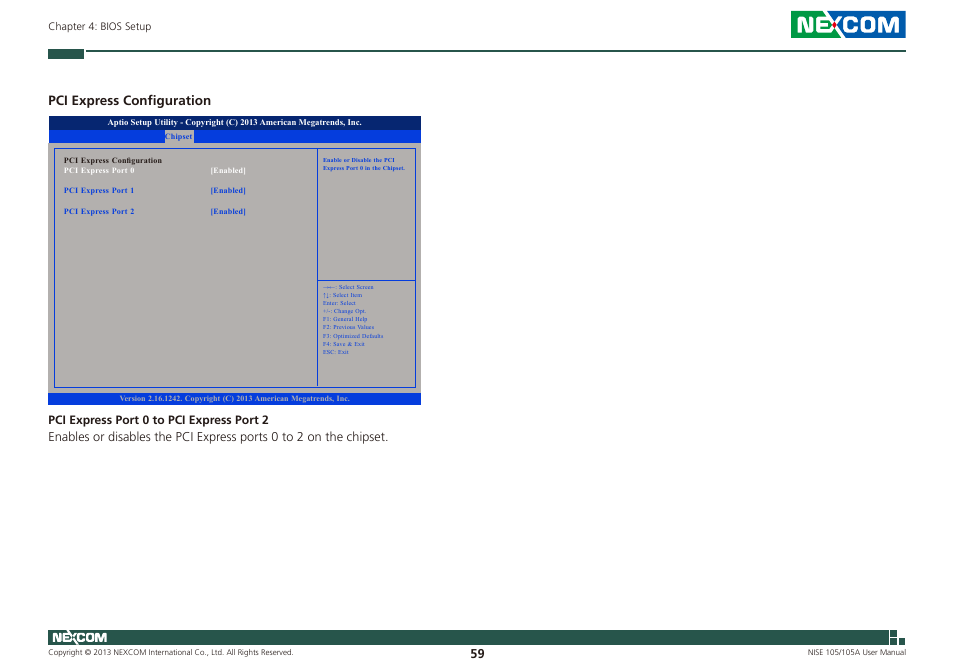
Task: Open PCI Express Port 1 Enabled option
Action: pyautogui.click(x=228, y=191)
